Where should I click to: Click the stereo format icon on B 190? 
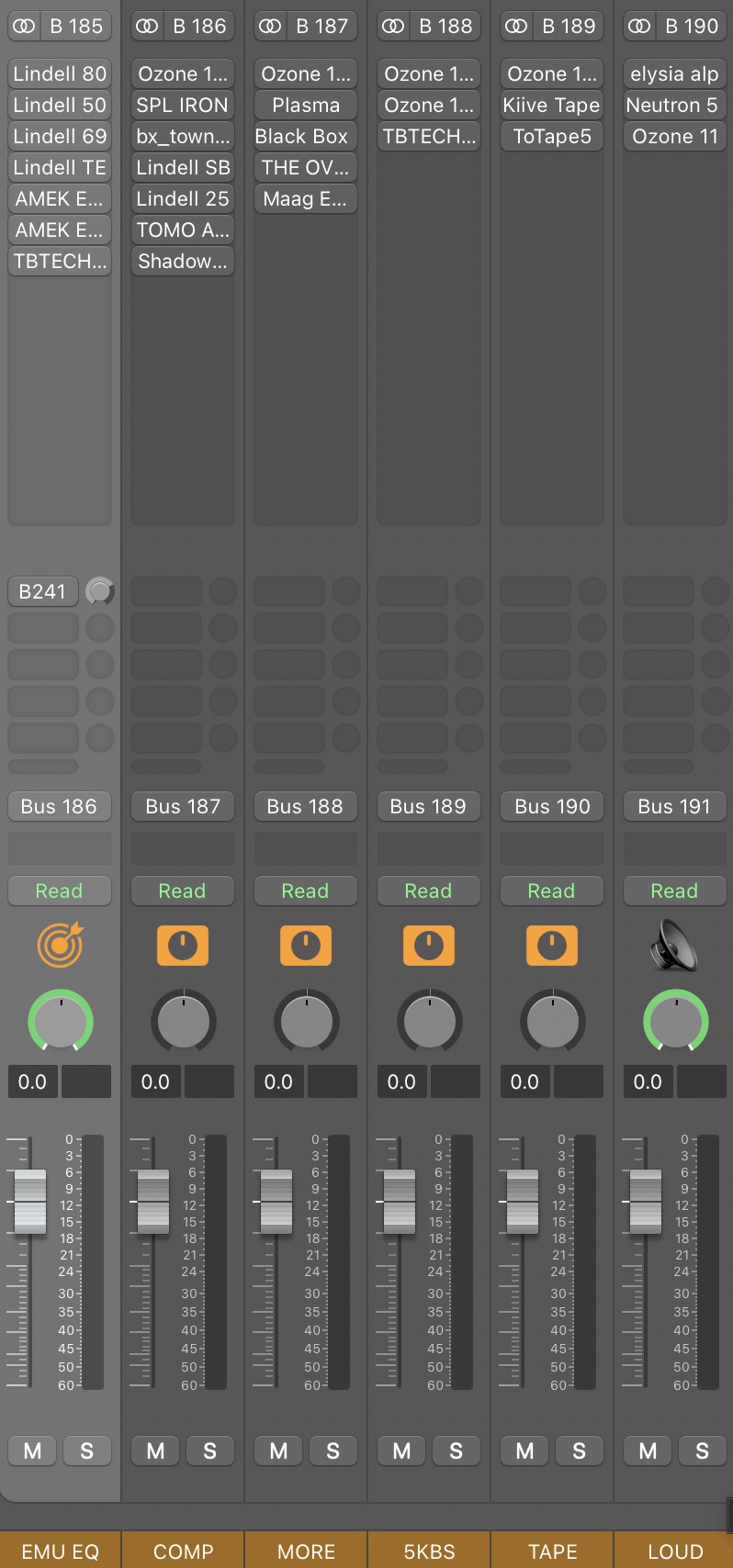click(639, 27)
